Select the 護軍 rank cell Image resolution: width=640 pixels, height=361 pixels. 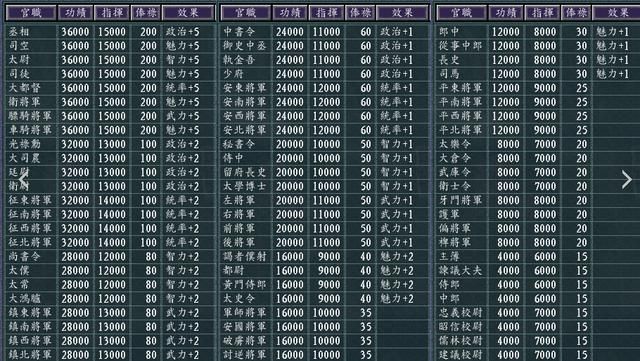point(449,214)
